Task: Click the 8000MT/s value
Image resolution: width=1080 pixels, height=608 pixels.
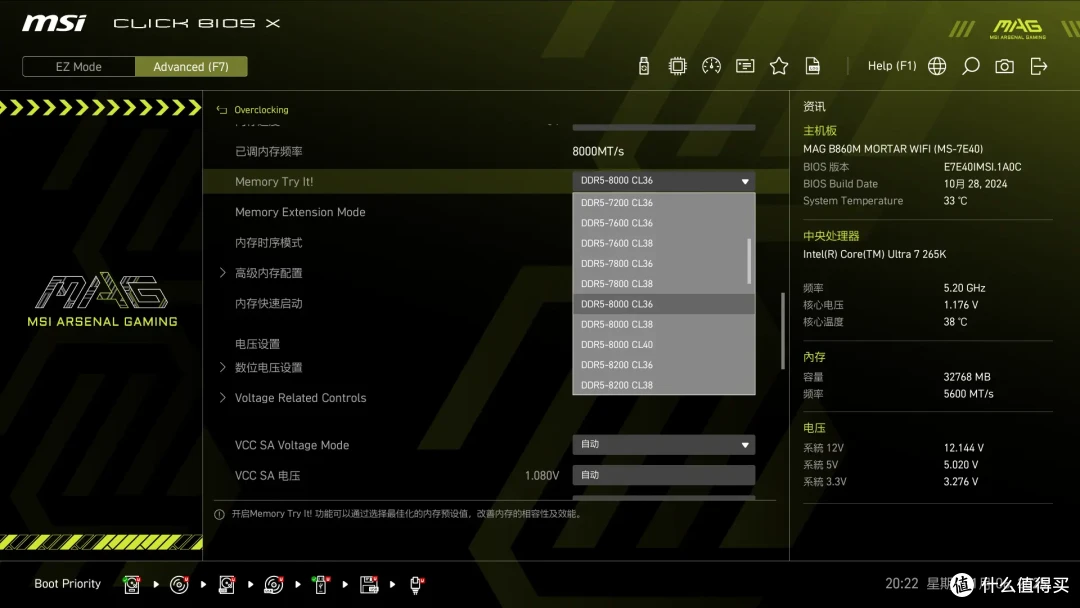Action: tap(598, 151)
